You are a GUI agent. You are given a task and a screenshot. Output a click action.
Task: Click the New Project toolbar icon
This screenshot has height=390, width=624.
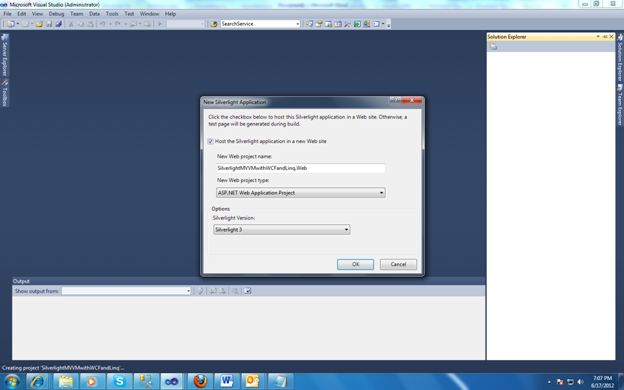(10, 24)
